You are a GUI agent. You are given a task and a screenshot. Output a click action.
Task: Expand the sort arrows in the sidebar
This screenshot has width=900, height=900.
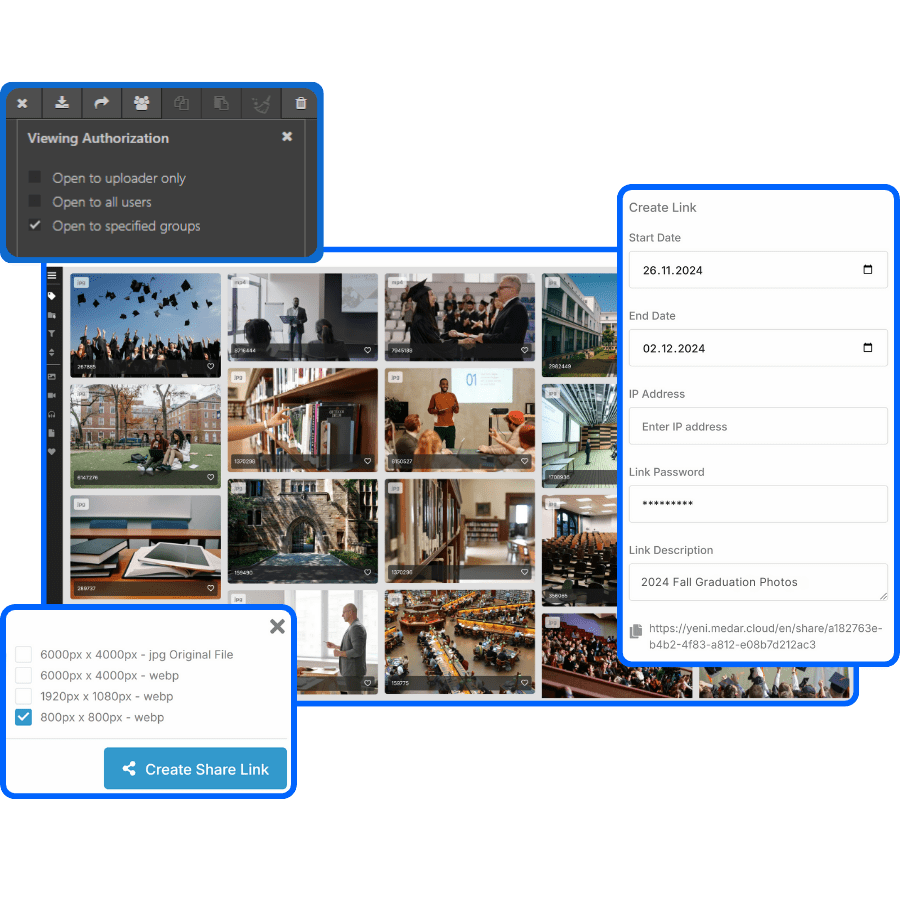pyautogui.click(x=52, y=353)
